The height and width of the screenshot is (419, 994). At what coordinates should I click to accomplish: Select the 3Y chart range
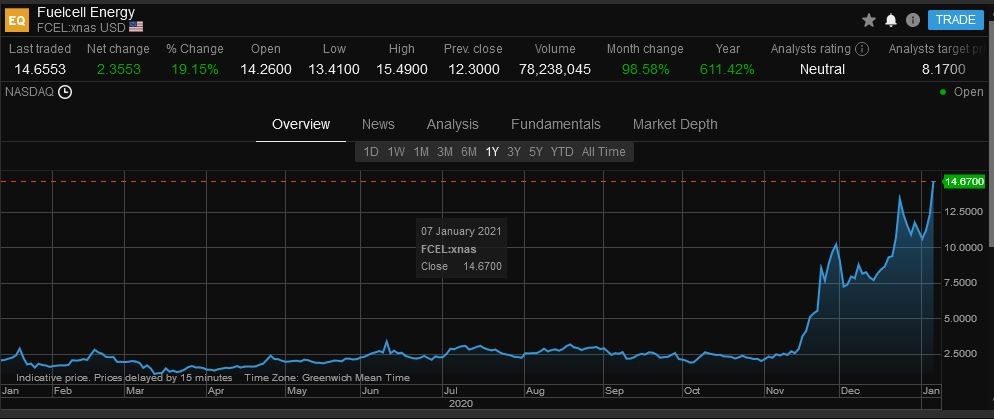[x=513, y=151]
